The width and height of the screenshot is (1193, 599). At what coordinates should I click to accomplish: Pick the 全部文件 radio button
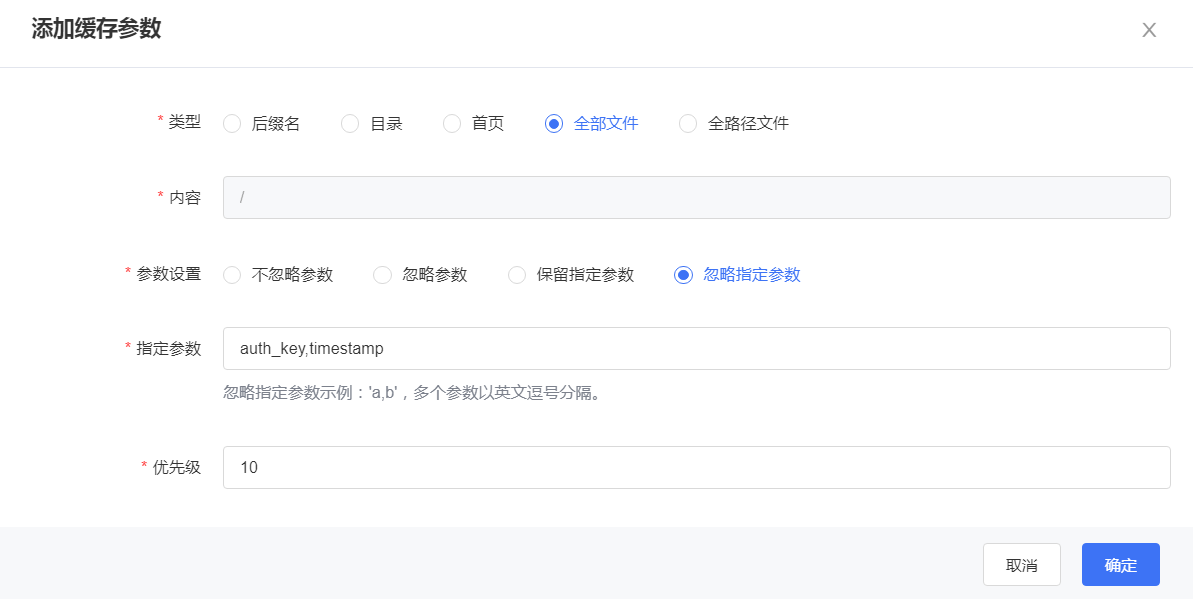point(554,124)
